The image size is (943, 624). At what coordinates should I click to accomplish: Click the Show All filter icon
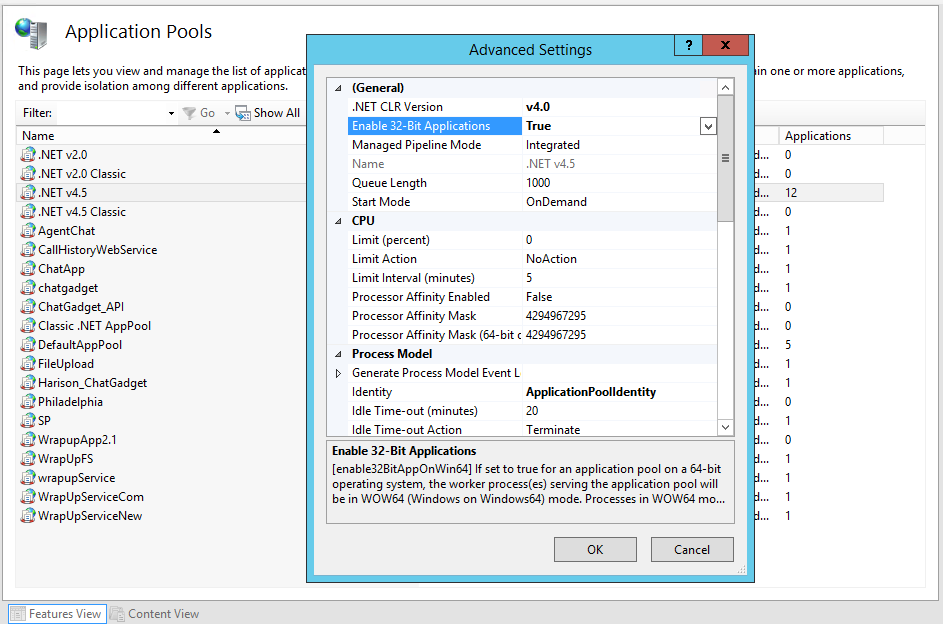(243, 113)
